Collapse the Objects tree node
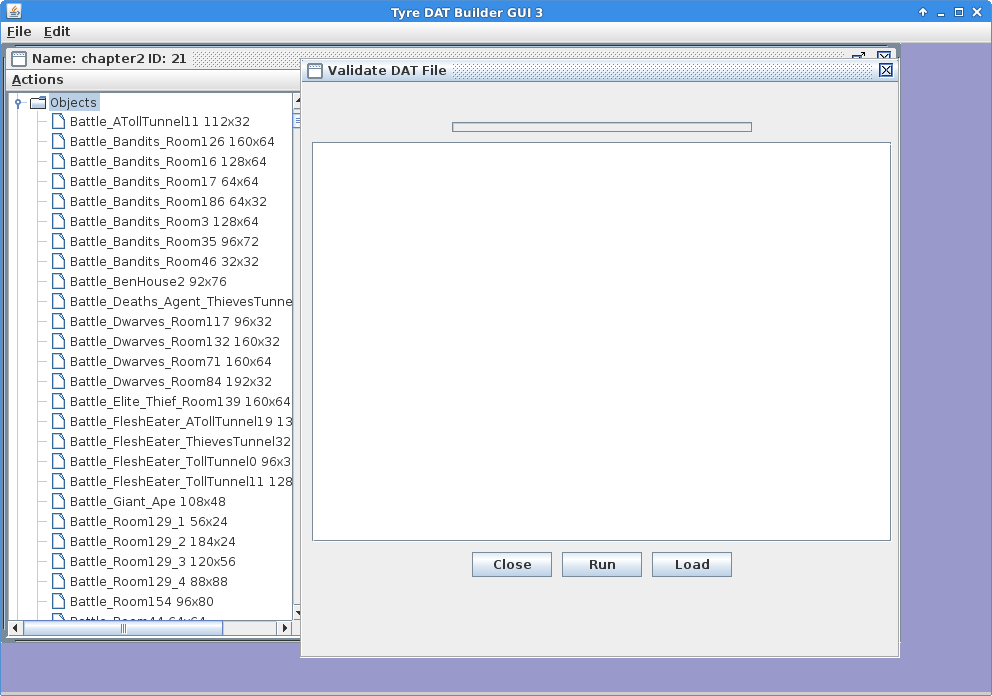992x696 pixels. [18, 103]
